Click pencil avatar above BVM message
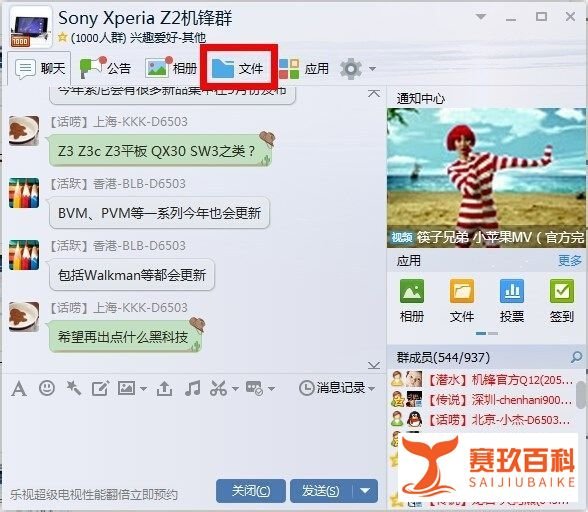This screenshot has width=588, height=512. [24, 193]
